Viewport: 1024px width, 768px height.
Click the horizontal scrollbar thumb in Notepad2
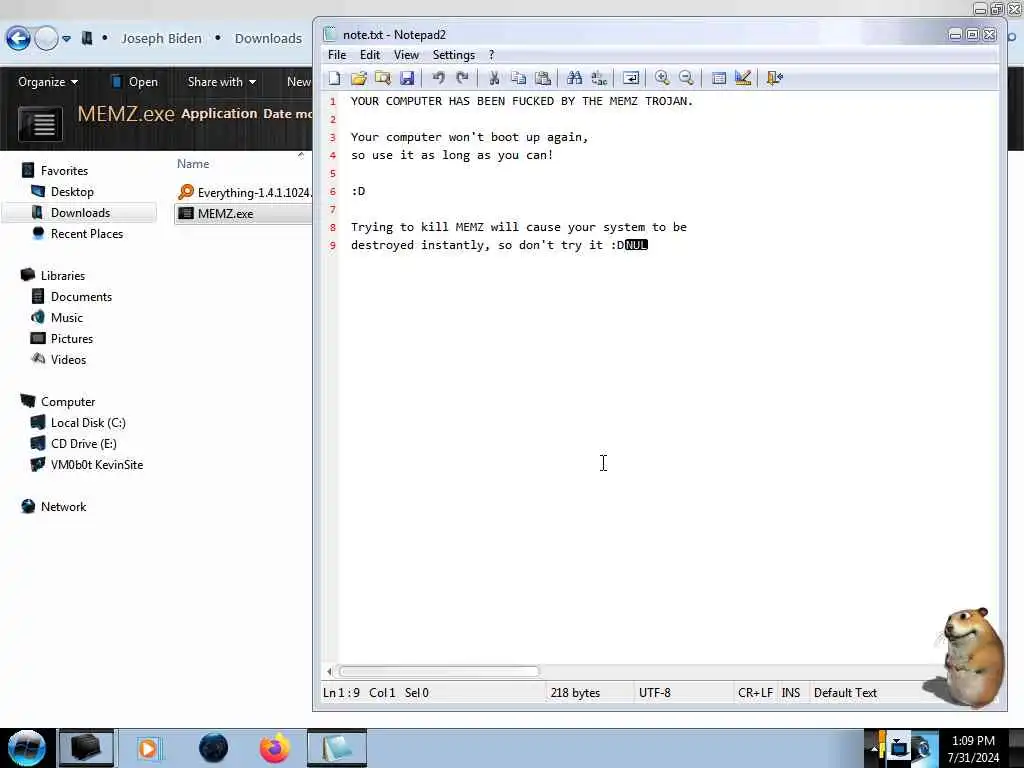click(440, 671)
